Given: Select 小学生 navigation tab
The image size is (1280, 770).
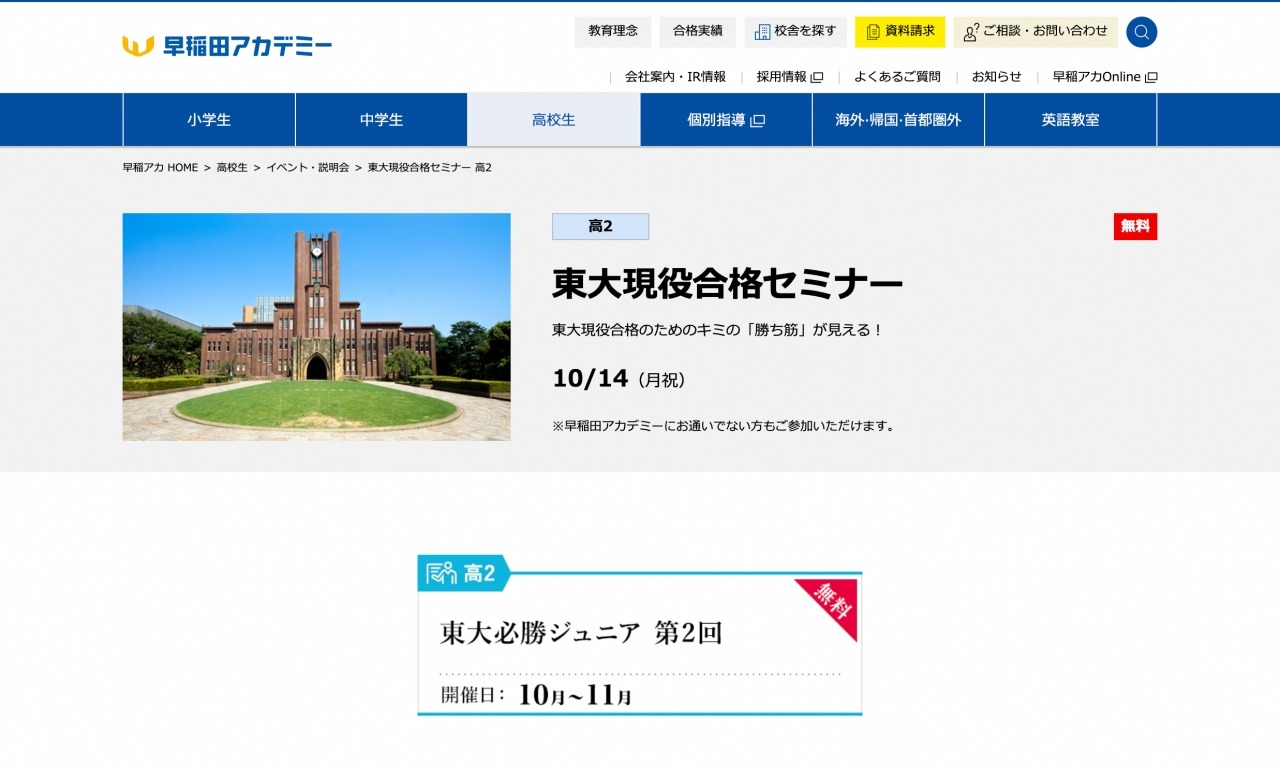Looking at the screenshot, I should [x=209, y=120].
